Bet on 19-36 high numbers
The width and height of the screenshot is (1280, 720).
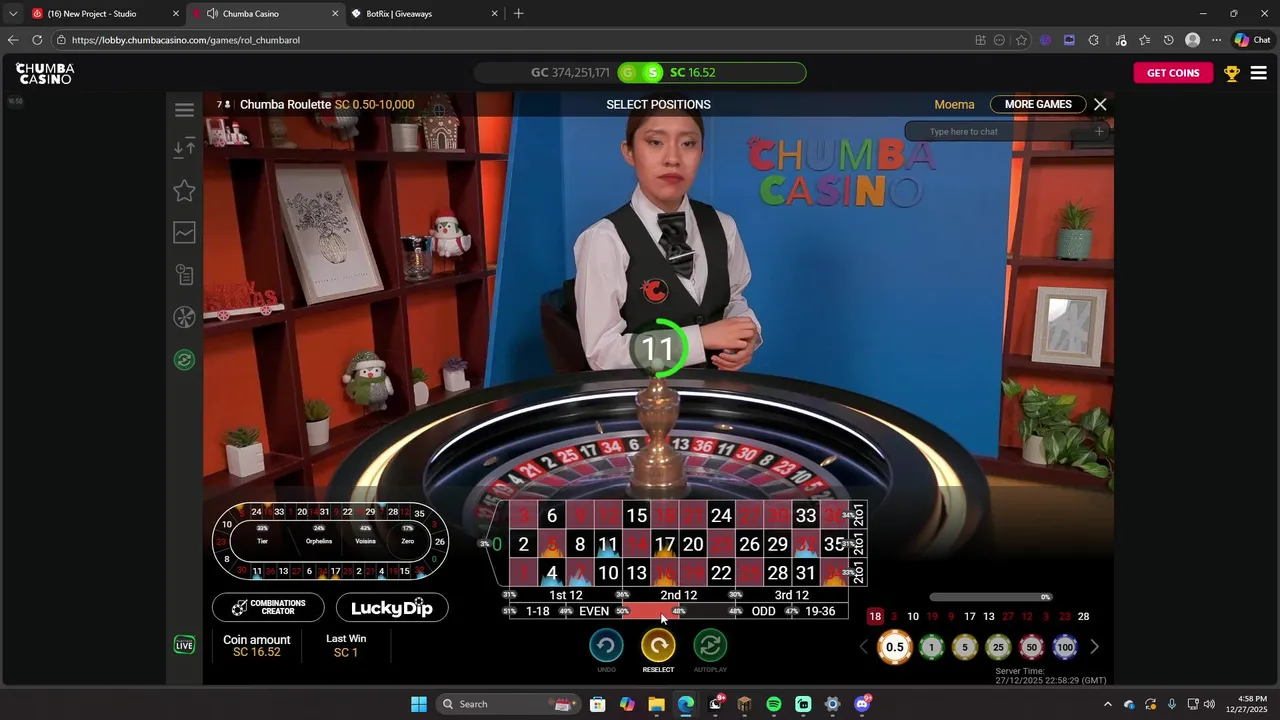point(820,611)
